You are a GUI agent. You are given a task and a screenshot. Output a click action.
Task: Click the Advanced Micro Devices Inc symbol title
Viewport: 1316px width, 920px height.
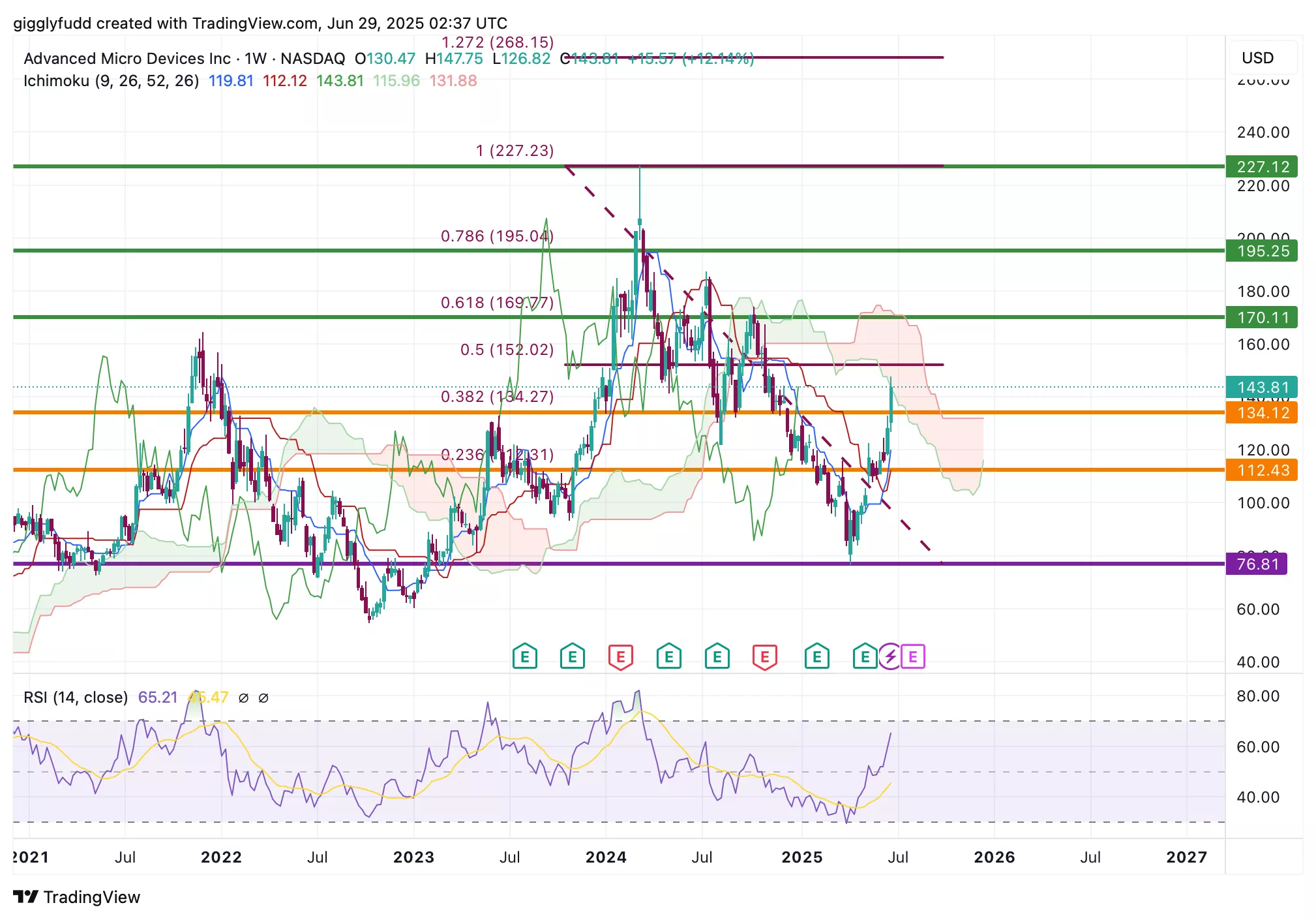tap(127, 59)
